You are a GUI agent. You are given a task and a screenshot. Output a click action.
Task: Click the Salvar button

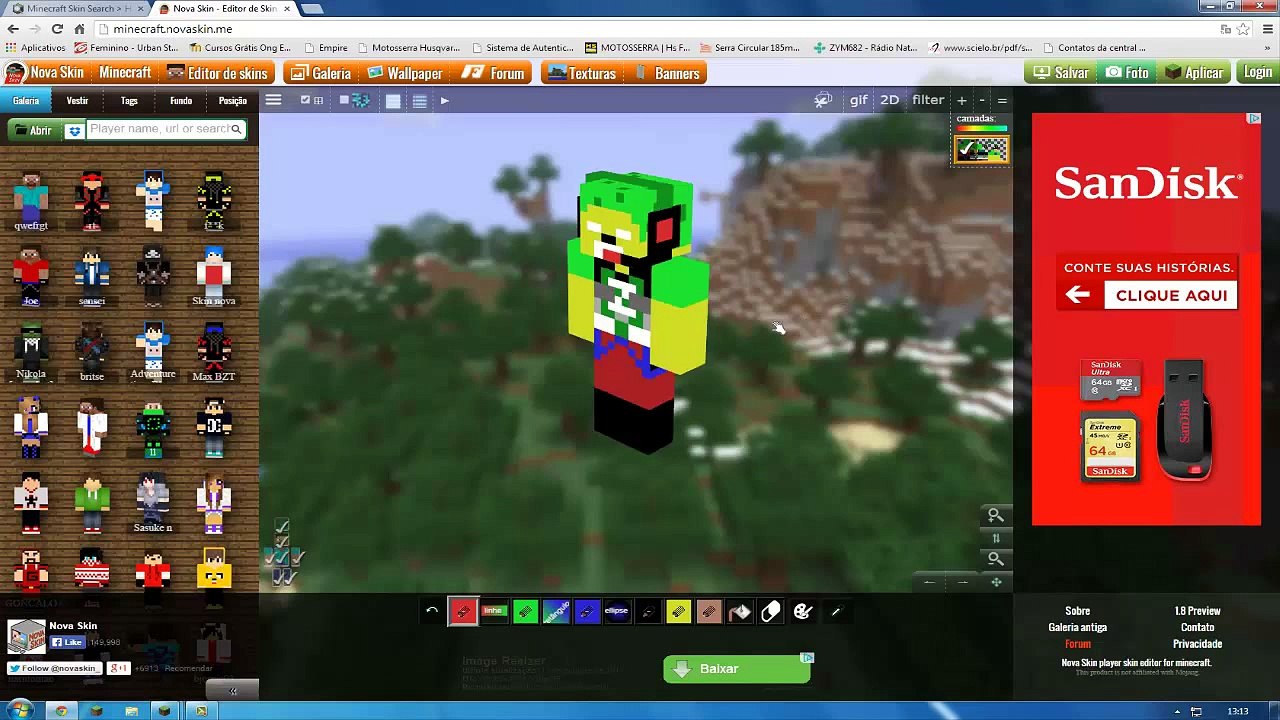(x=1061, y=73)
